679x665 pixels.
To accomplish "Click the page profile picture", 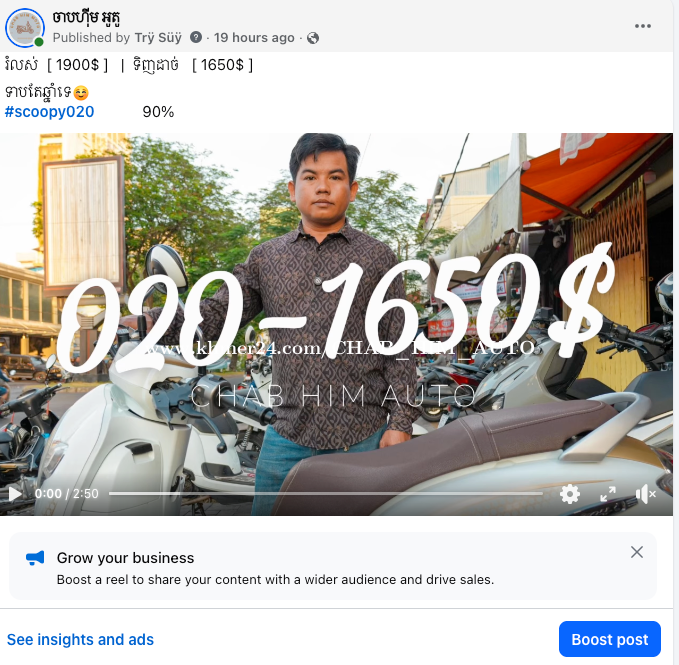I will (24, 27).
